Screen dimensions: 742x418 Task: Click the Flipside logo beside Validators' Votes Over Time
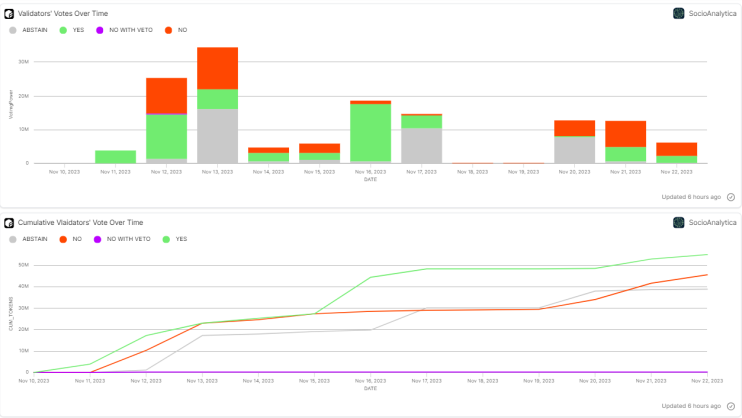(x=9, y=14)
